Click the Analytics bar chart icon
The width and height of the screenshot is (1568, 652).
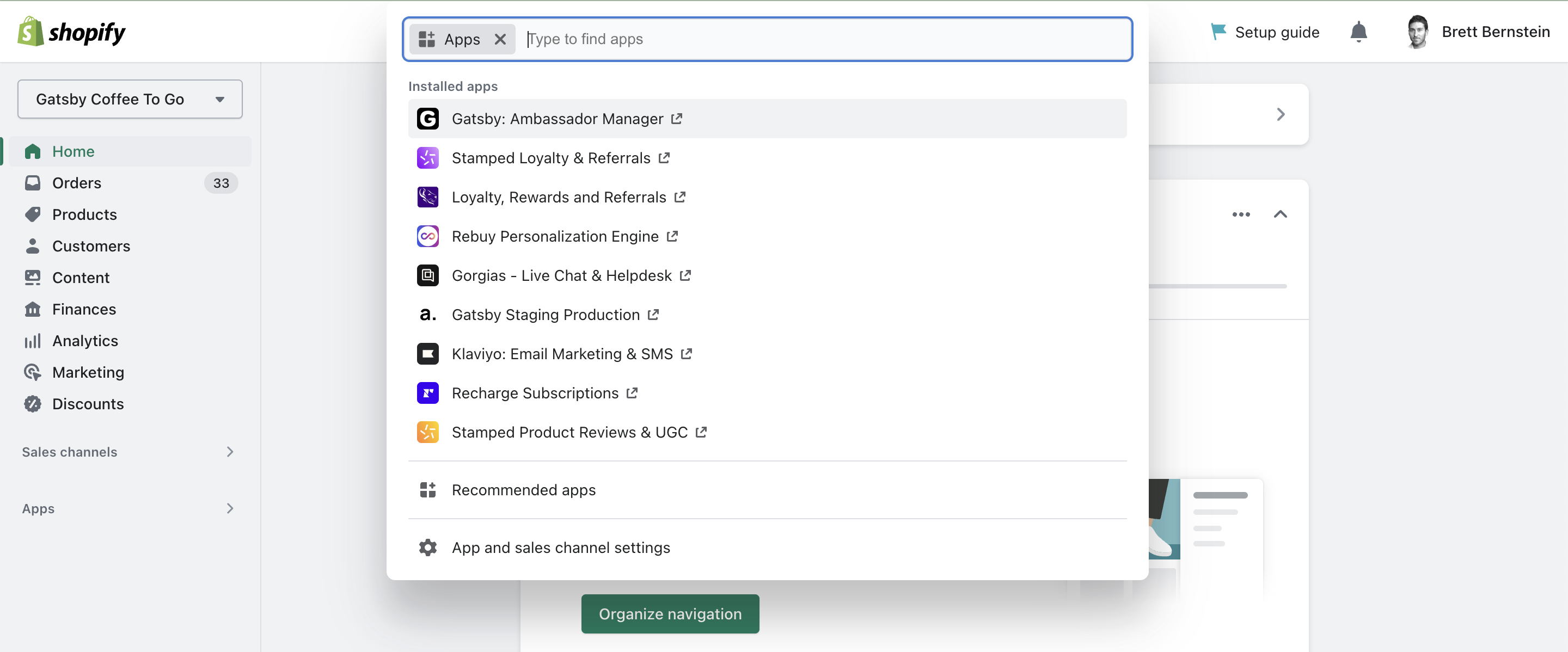(x=32, y=341)
